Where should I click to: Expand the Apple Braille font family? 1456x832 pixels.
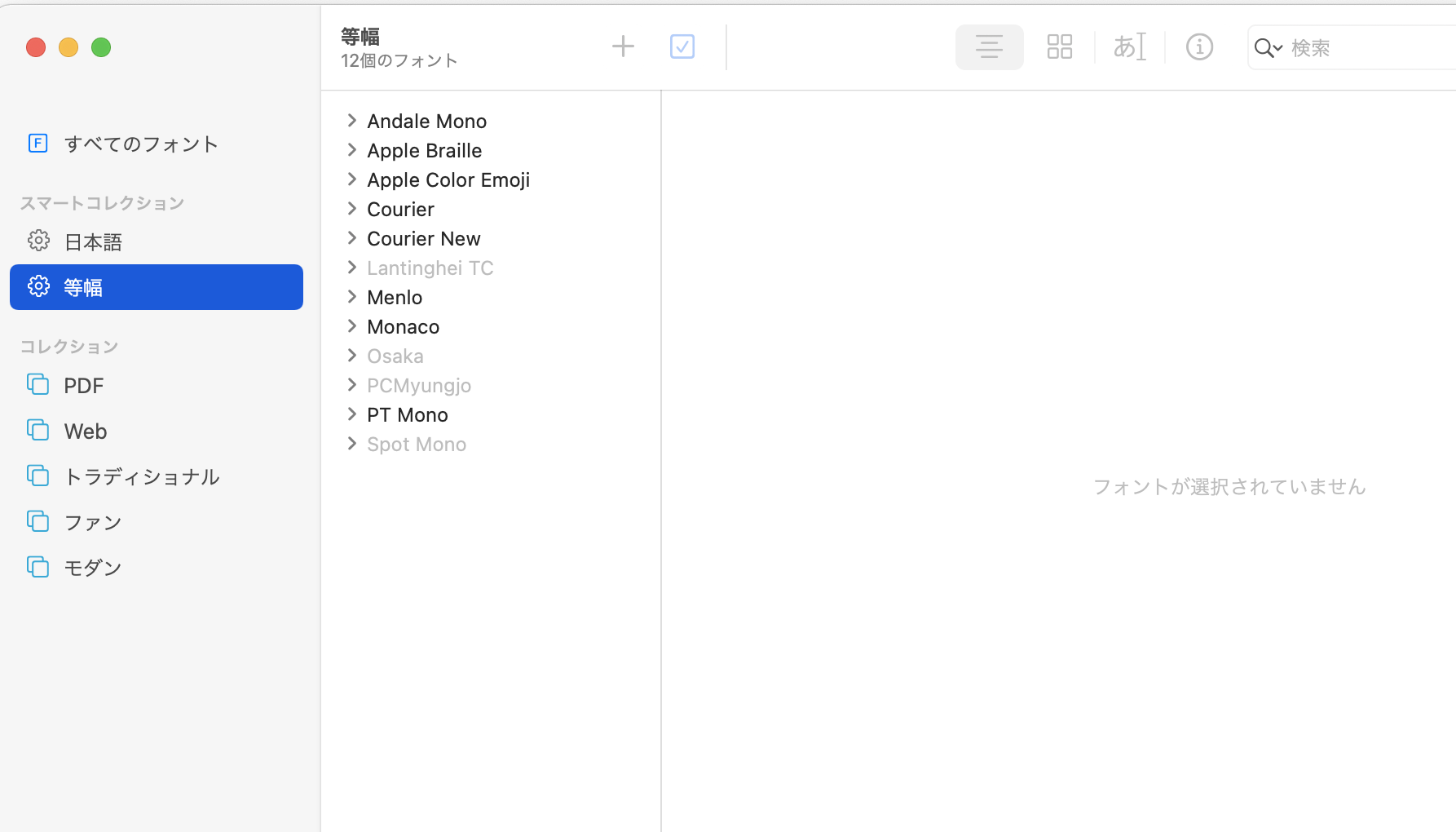(x=352, y=150)
